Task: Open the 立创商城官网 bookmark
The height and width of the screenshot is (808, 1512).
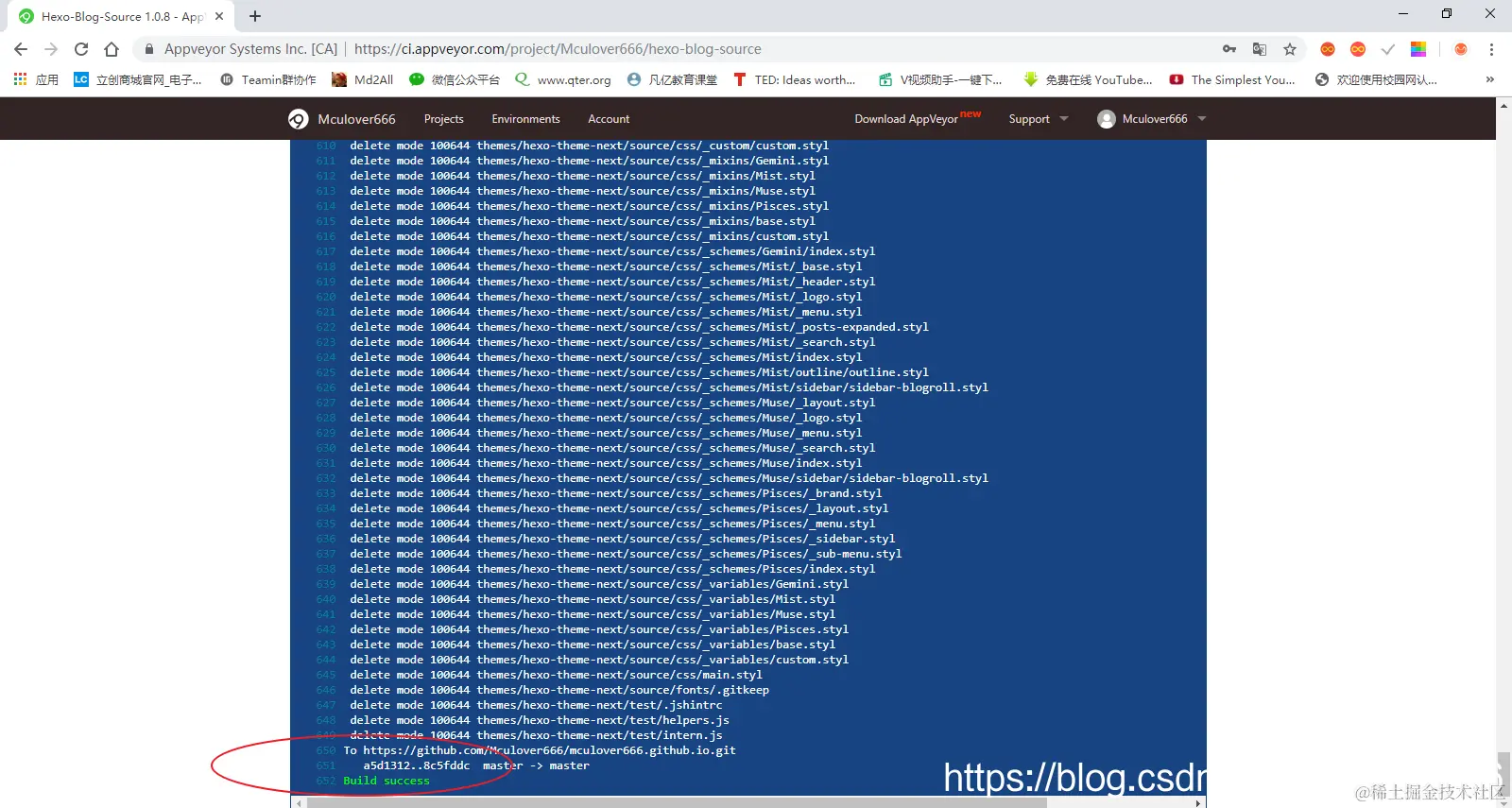Action: pyautogui.click(x=138, y=79)
